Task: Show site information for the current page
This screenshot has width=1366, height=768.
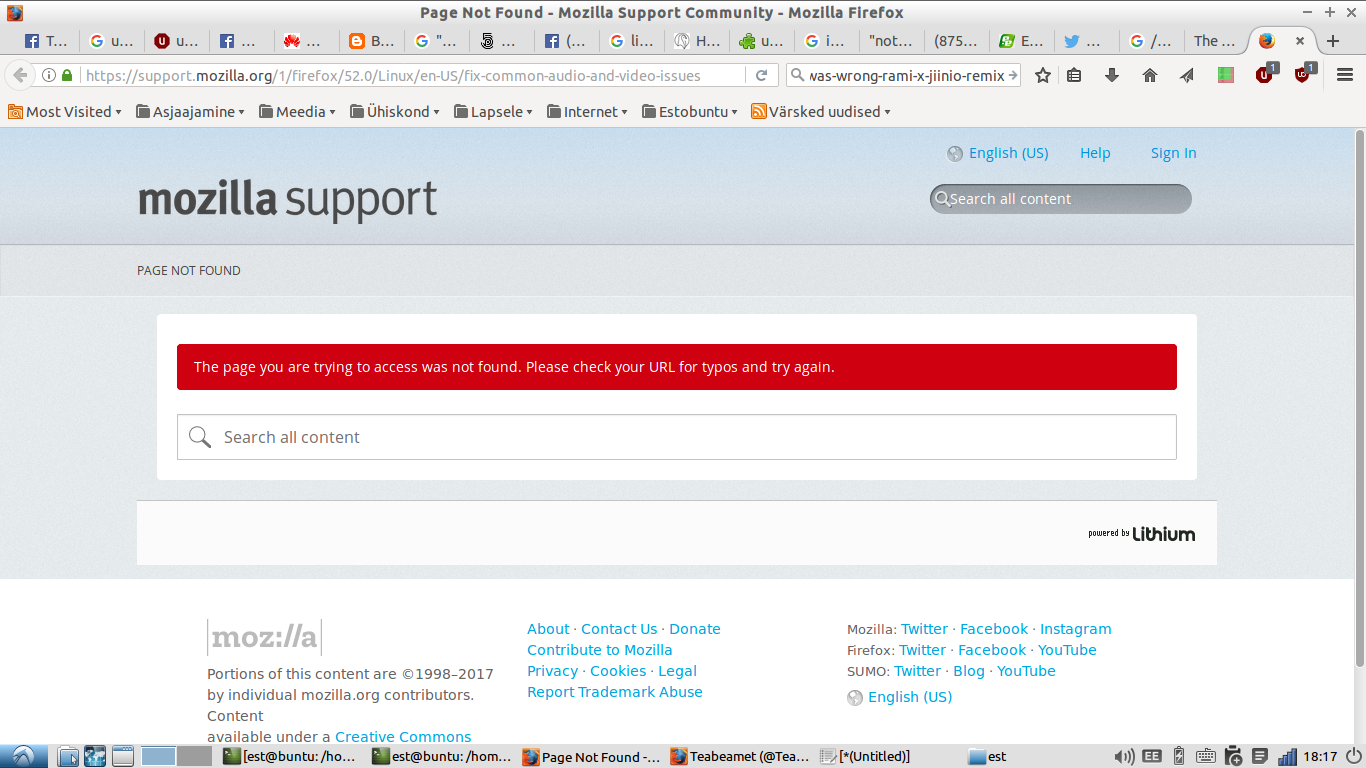Action: click(49, 75)
